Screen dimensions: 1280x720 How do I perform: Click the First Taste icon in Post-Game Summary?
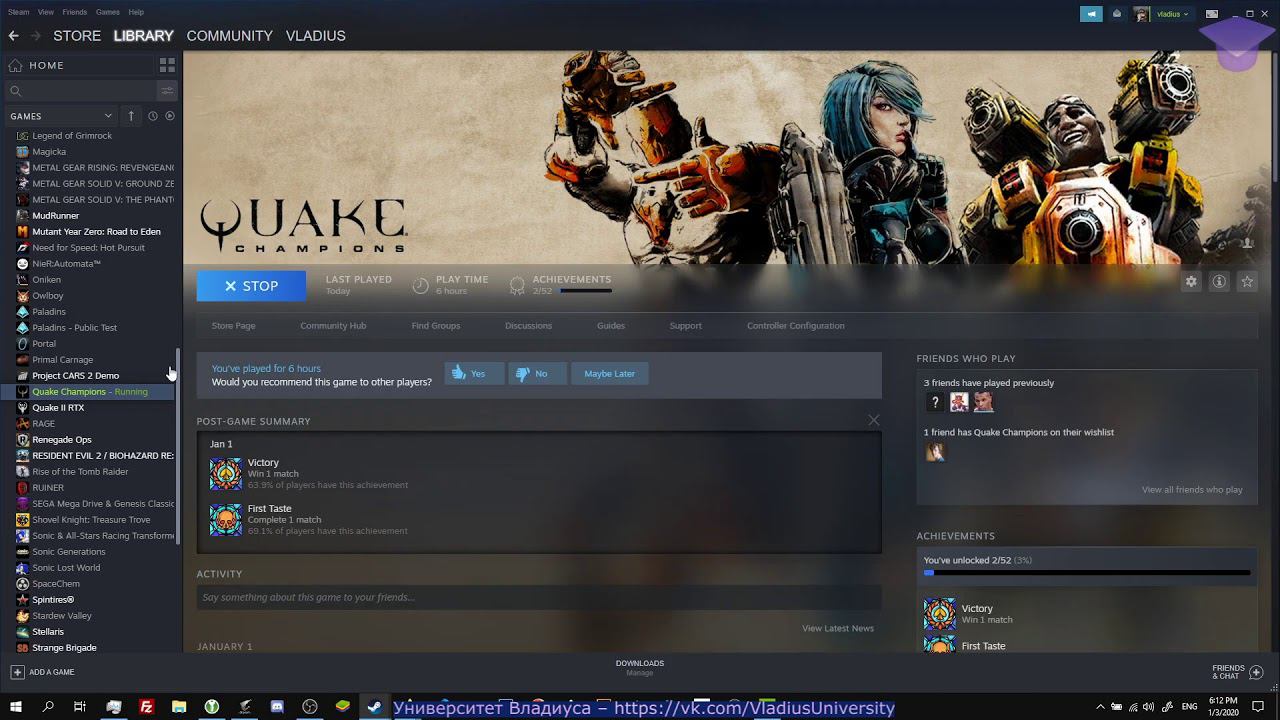tap(226, 520)
